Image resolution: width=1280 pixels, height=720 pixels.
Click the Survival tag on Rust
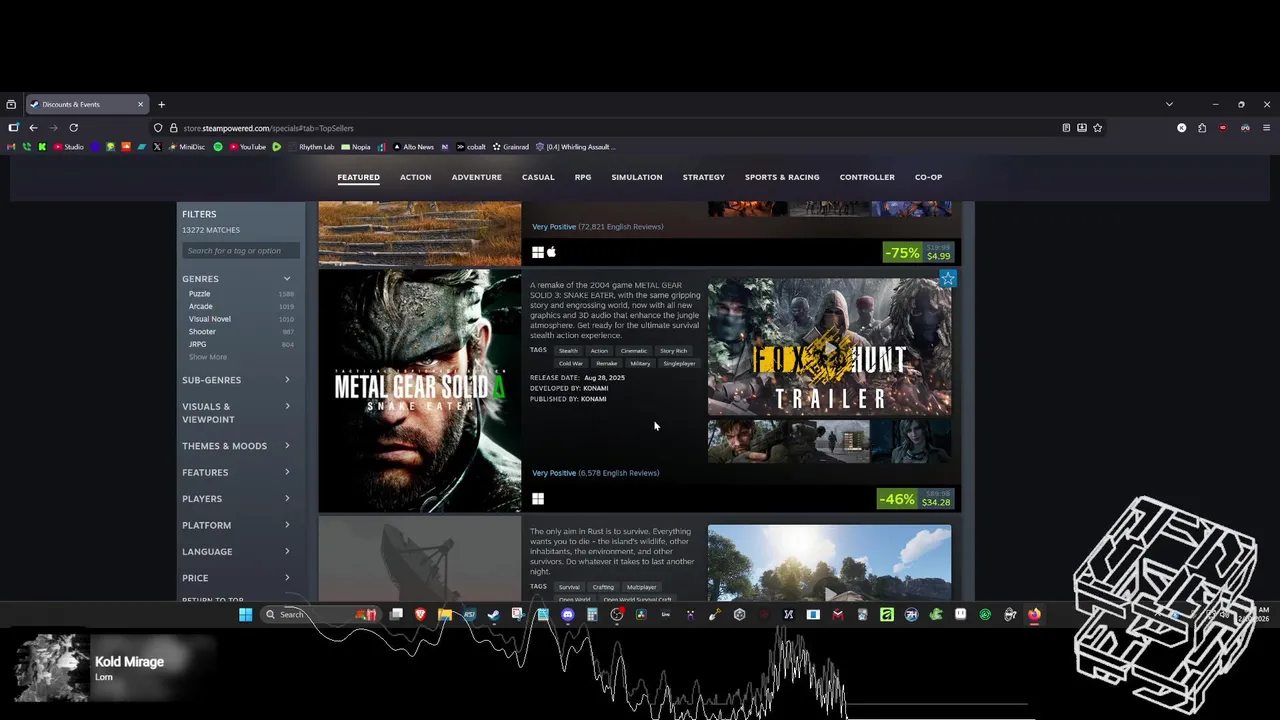click(x=569, y=587)
